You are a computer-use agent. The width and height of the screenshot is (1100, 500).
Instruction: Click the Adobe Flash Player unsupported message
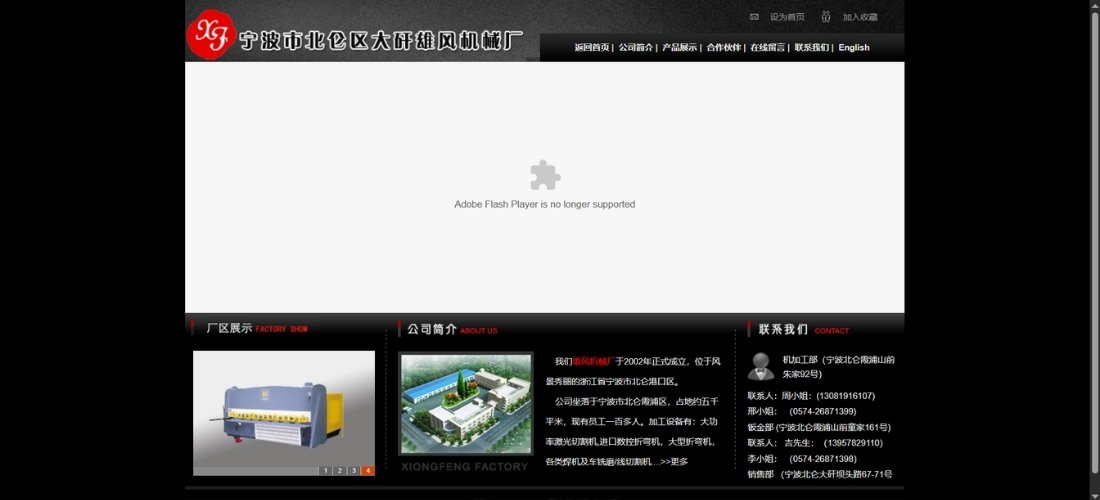(x=544, y=204)
